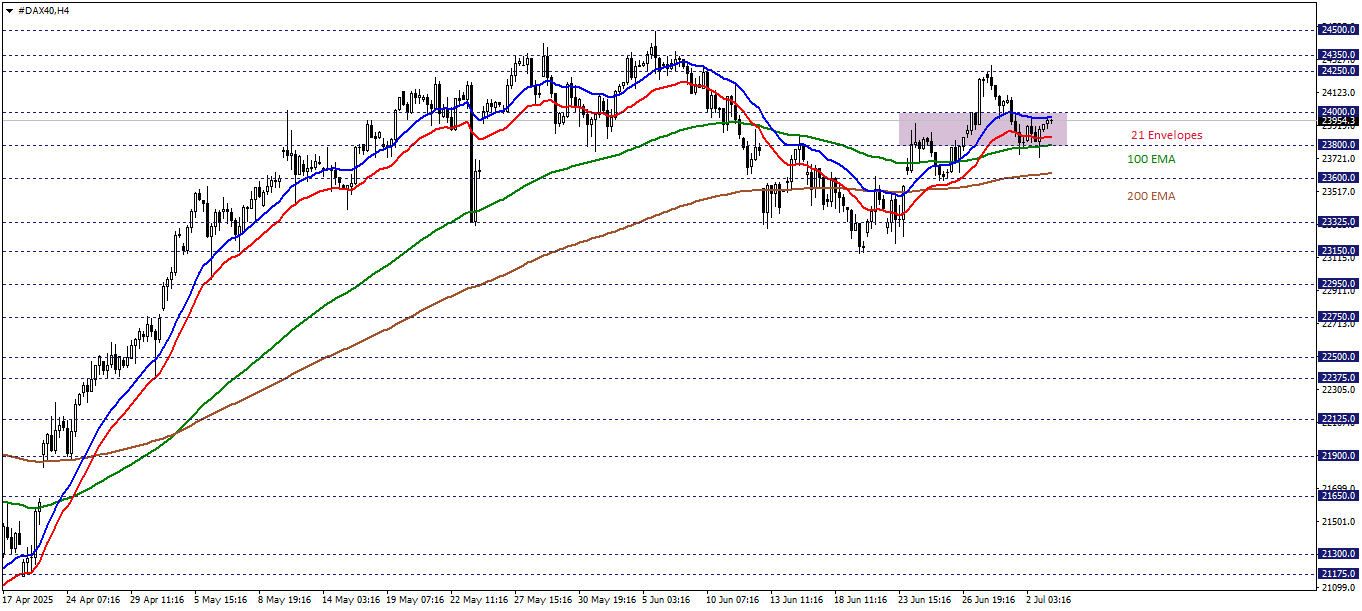The image size is (1362, 611).
Task: Click the 2 Jul 03:16 time label
Action: pyautogui.click(x=1049, y=600)
